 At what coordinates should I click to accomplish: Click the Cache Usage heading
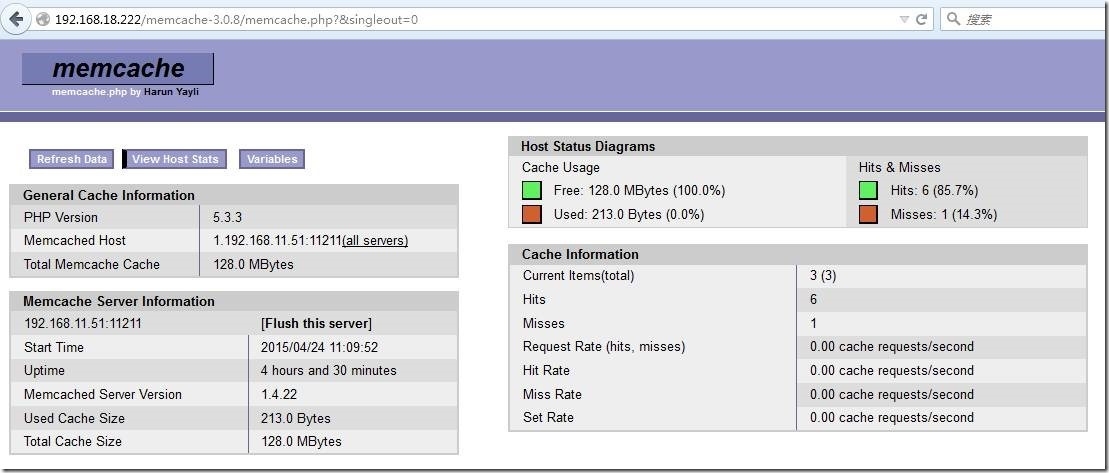[x=561, y=168]
